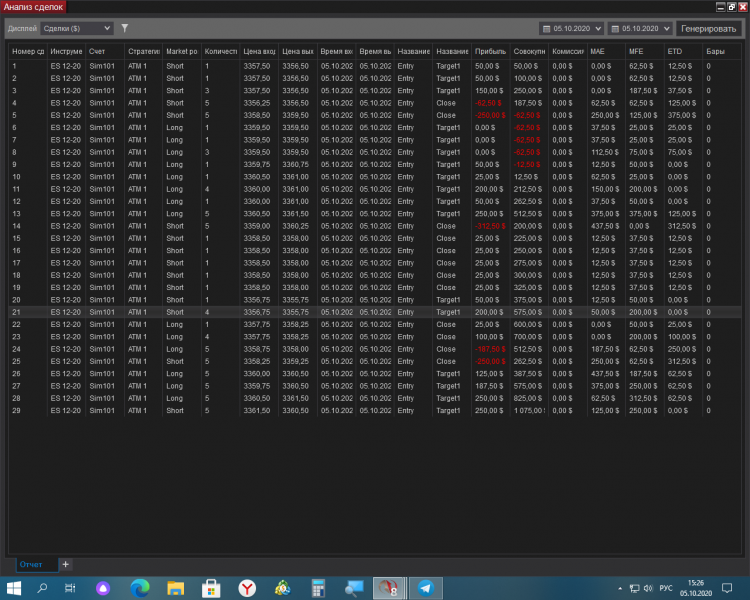Select exit price 3355,75 in trade 20
This screenshot has height=600, width=750.
296,300
